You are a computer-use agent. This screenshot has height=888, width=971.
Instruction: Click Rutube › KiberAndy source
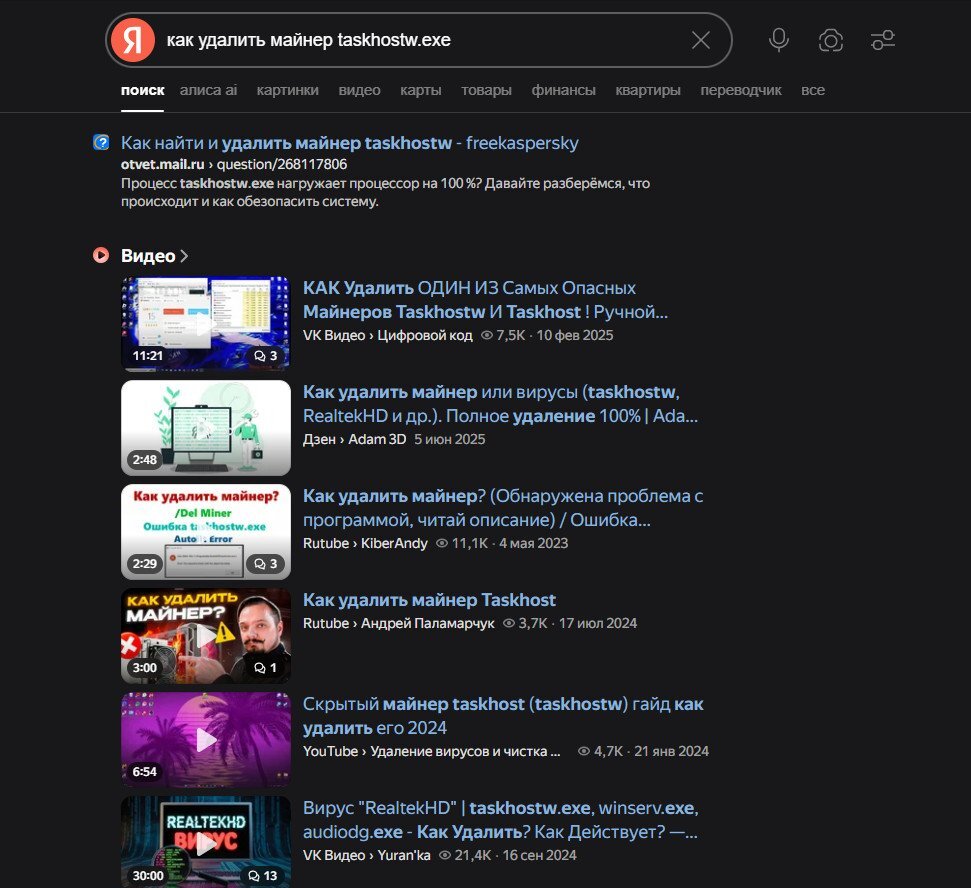tap(365, 543)
